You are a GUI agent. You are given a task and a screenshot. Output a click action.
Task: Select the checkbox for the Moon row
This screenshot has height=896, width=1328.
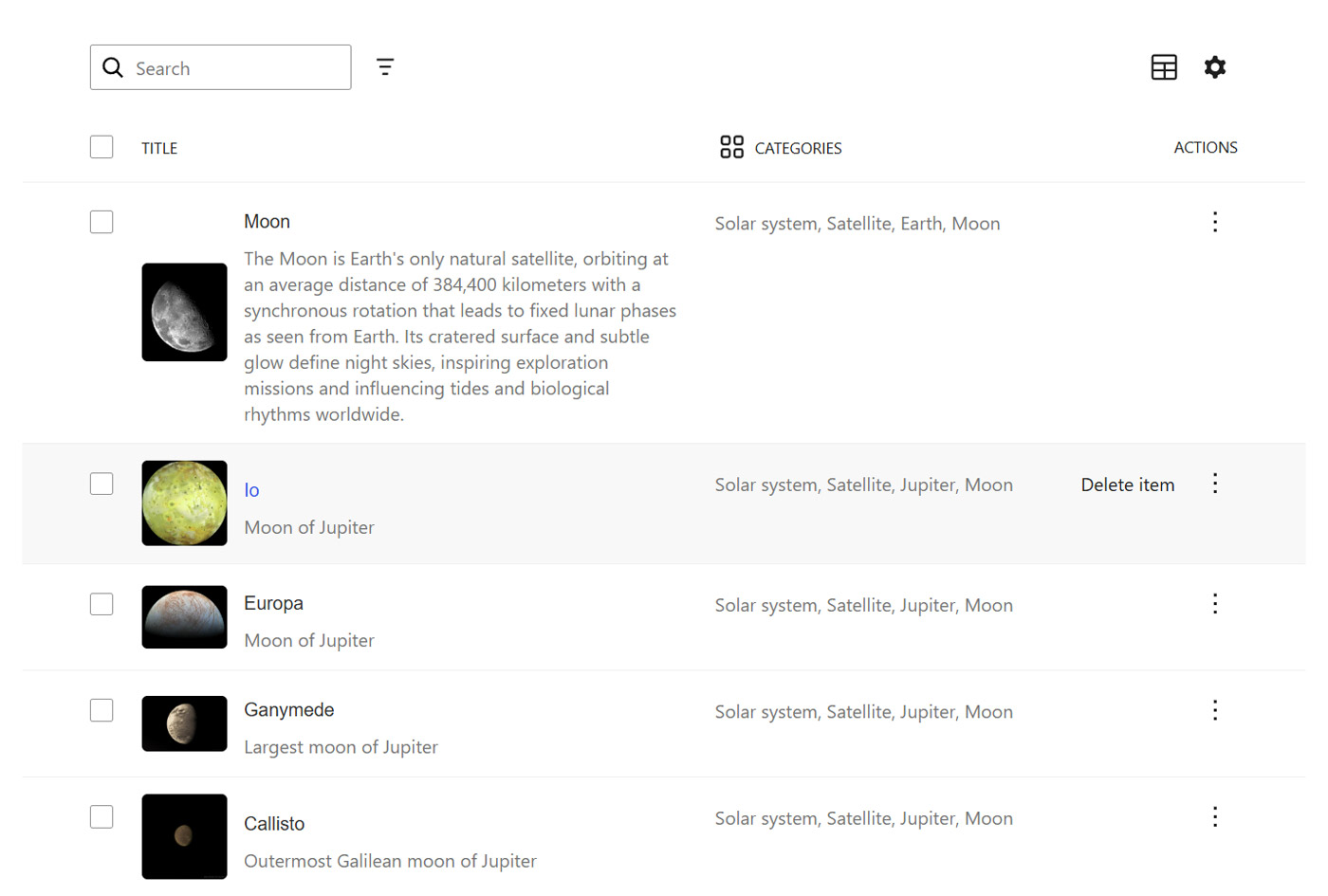[101, 221]
